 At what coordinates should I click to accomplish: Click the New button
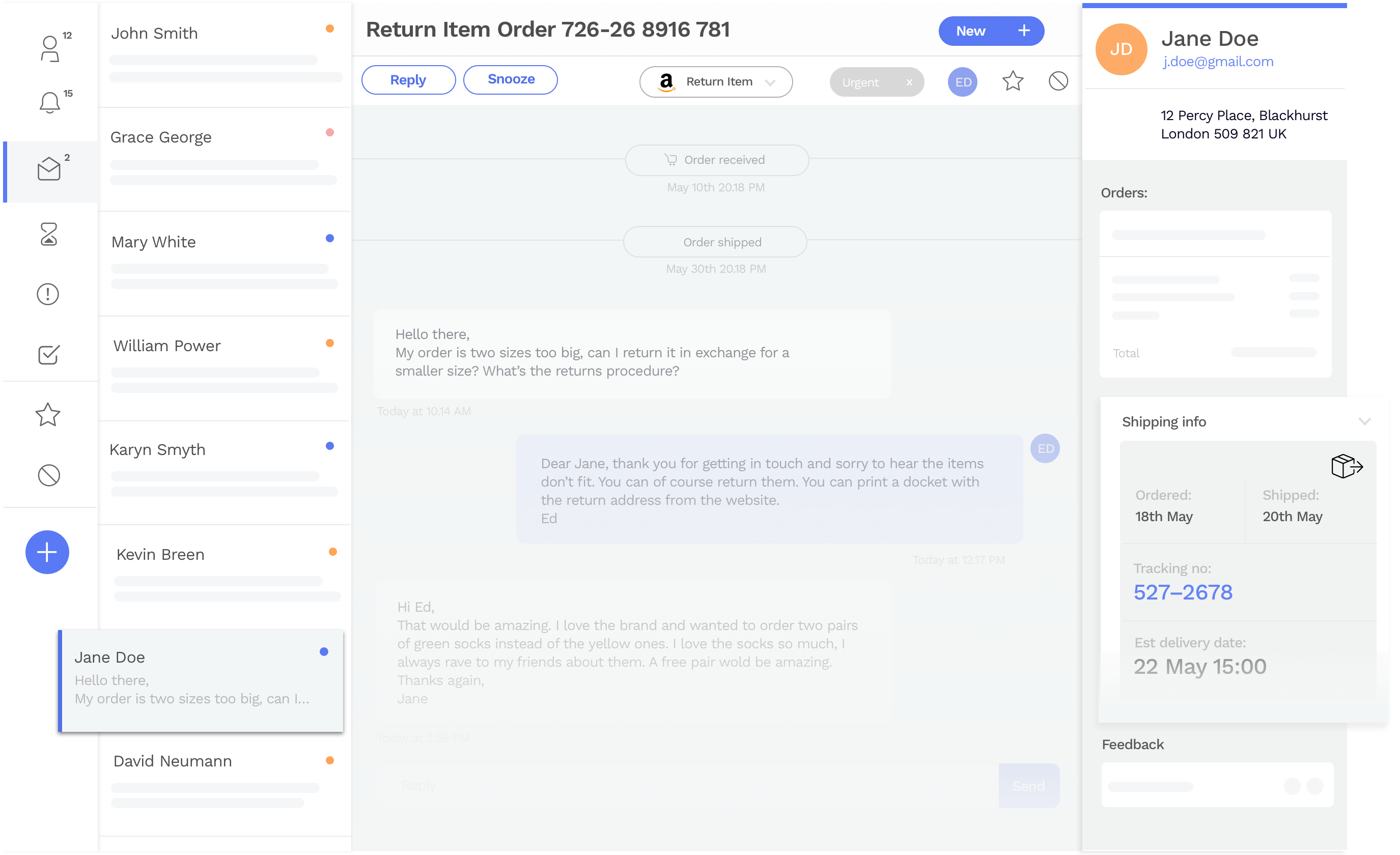pos(992,31)
